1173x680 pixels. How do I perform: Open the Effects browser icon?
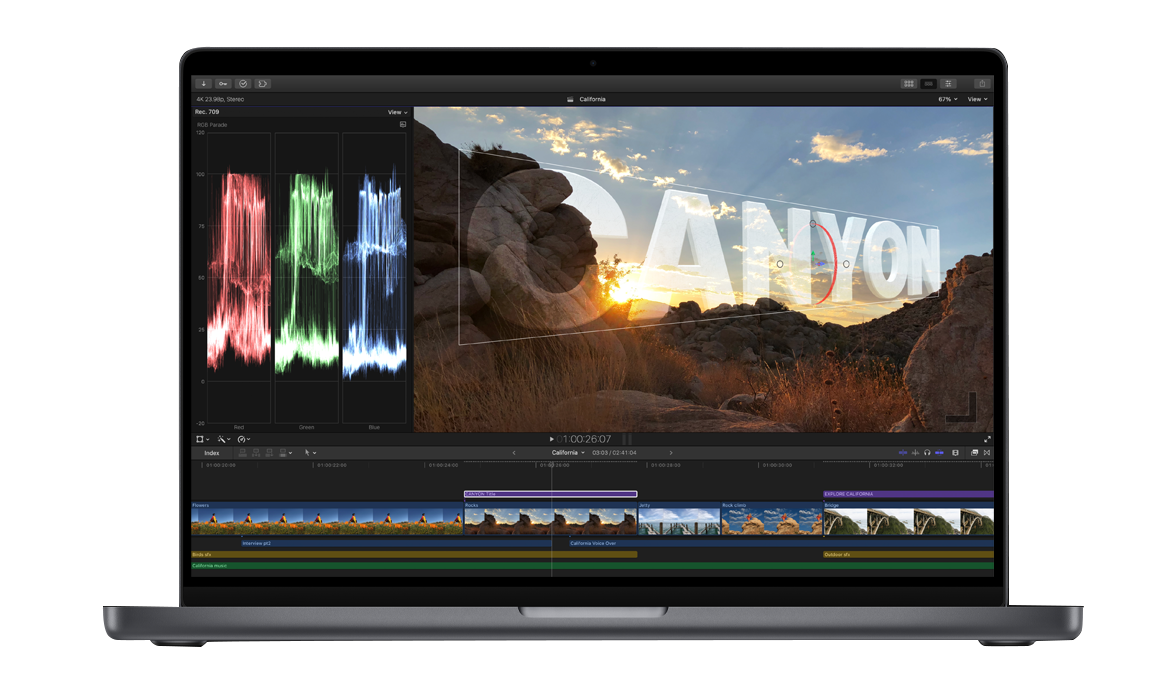[974, 453]
